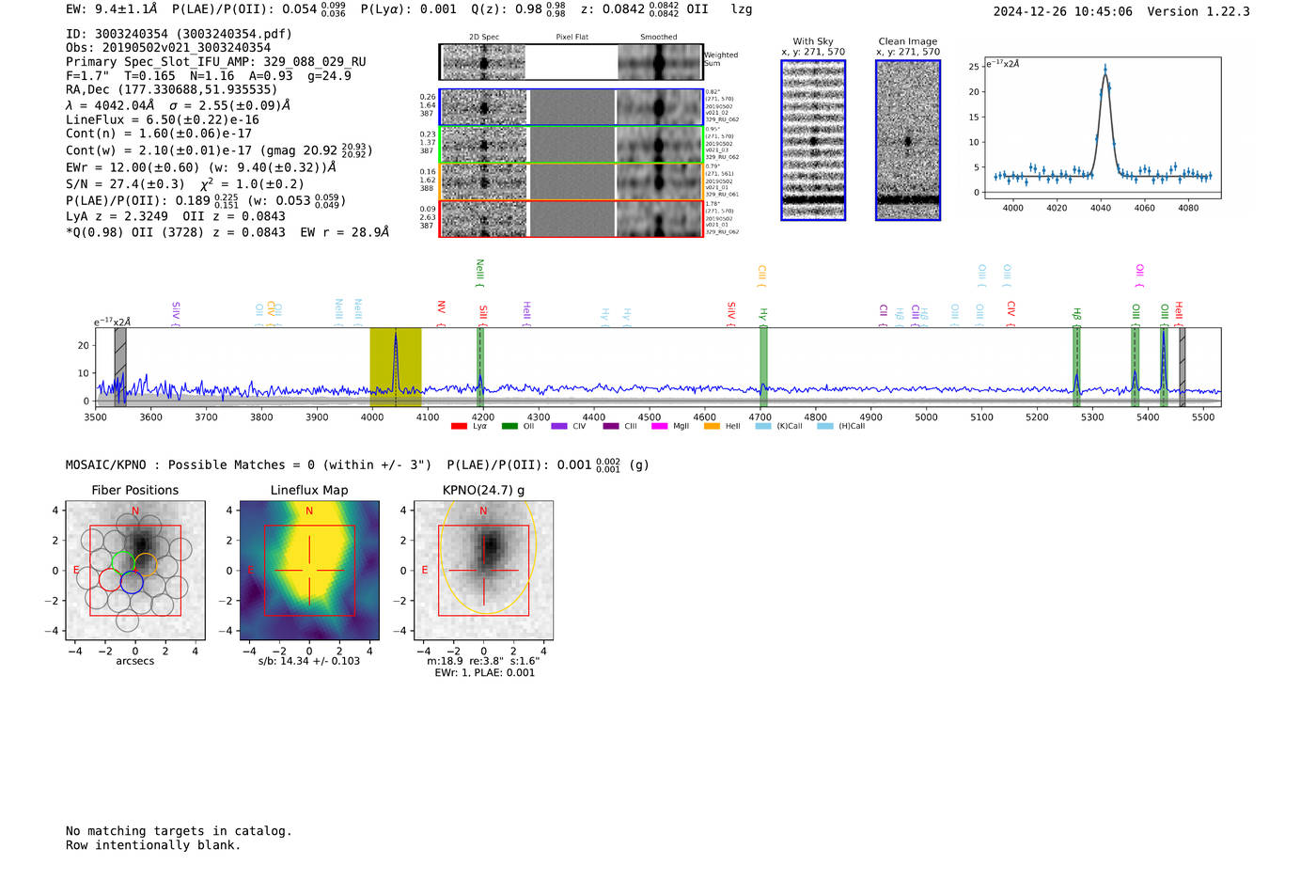Click the purple HeII line label
This screenshot has height=896, width=1316.
pos(526,314)
